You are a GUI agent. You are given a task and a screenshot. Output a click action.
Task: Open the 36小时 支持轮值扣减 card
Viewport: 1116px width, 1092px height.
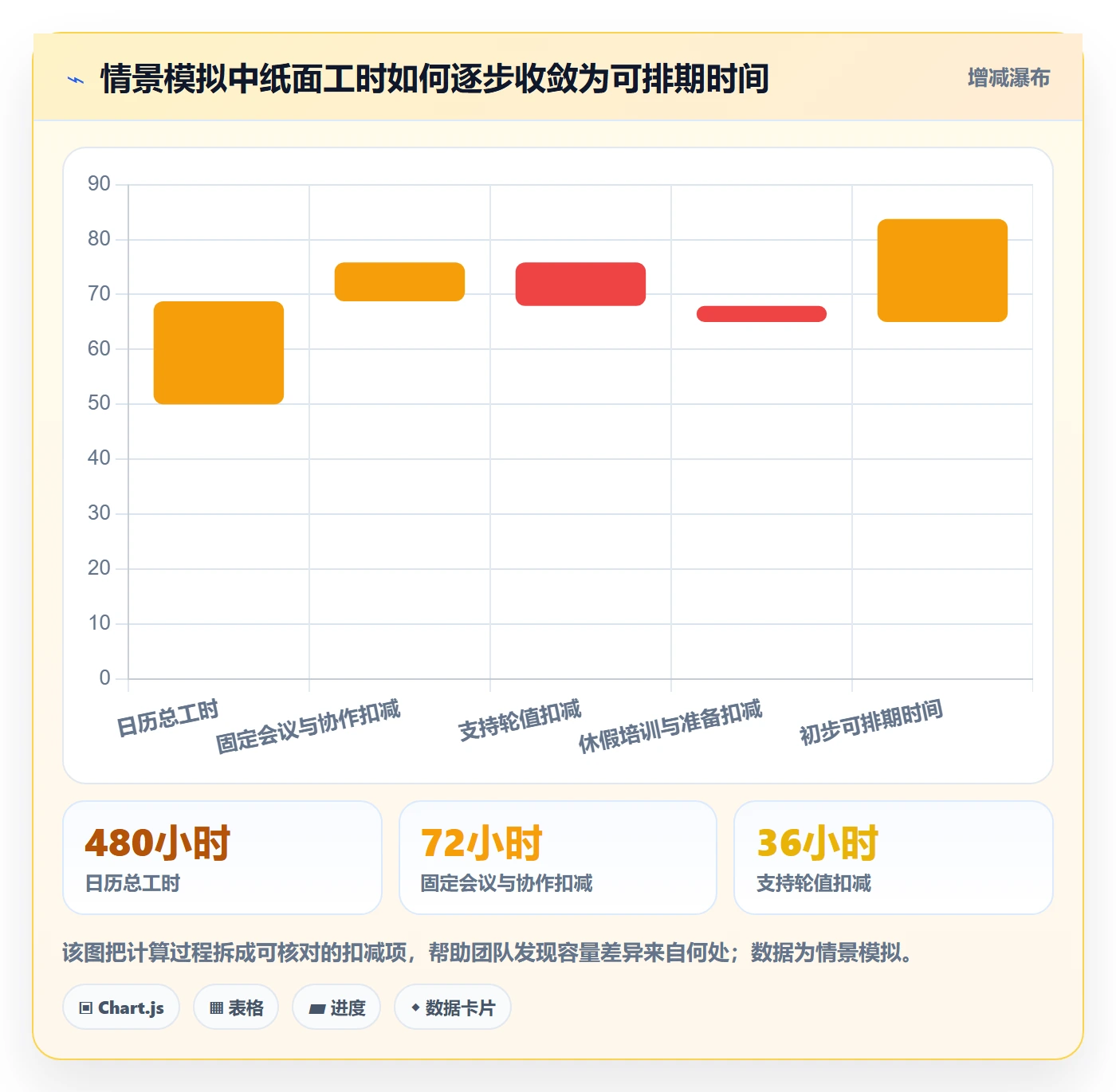(x=894, y=858)
